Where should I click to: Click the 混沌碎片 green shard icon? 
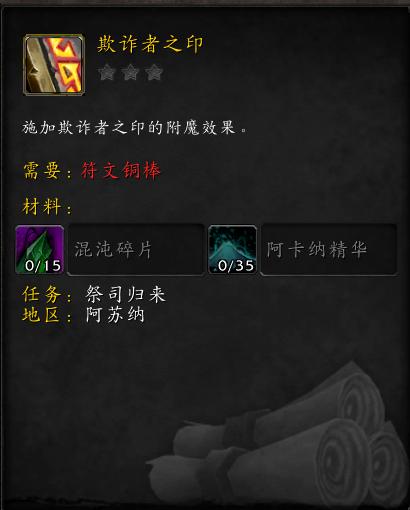tap(40, 250)
